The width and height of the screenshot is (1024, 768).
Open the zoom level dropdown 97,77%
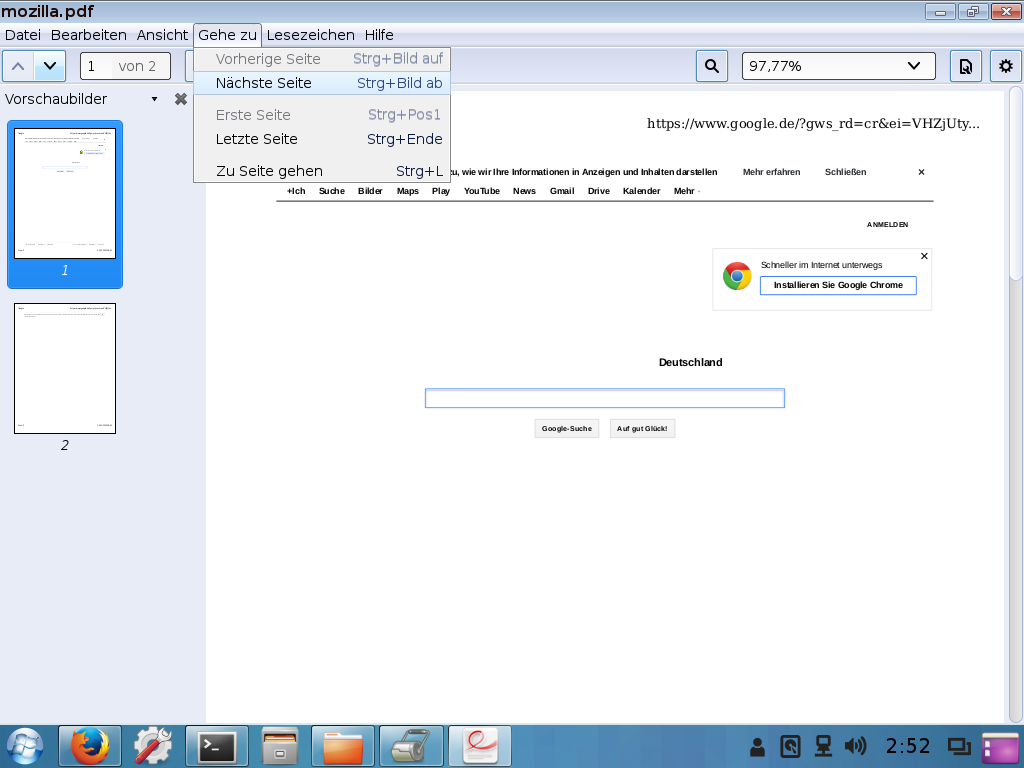(x=839, y=66)
